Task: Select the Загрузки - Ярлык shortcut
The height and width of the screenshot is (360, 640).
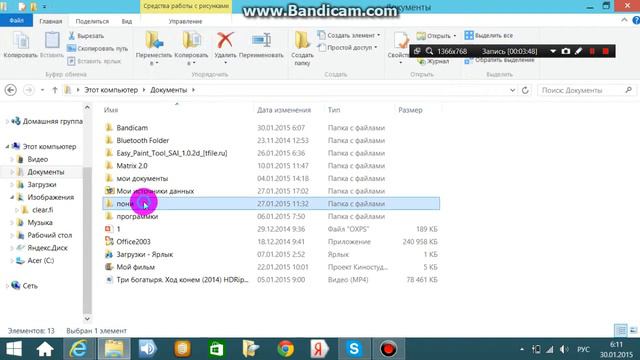Action: 271,254
